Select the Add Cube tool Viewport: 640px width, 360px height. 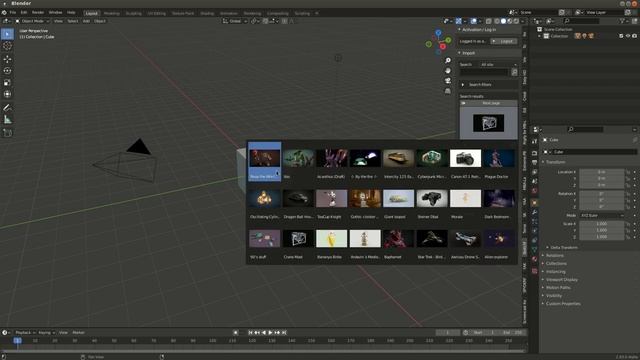[7, 133]
